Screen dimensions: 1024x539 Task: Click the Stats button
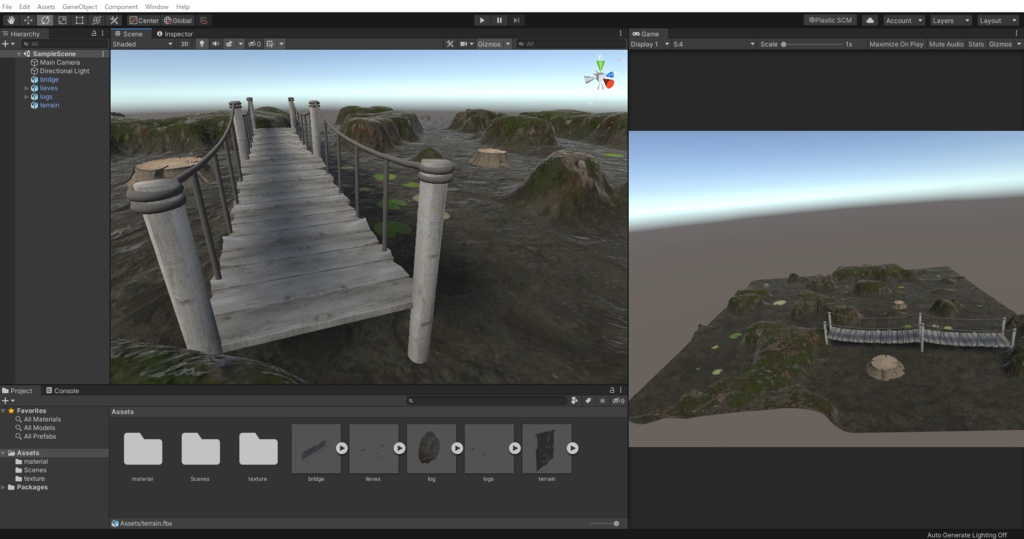(976, 44)
